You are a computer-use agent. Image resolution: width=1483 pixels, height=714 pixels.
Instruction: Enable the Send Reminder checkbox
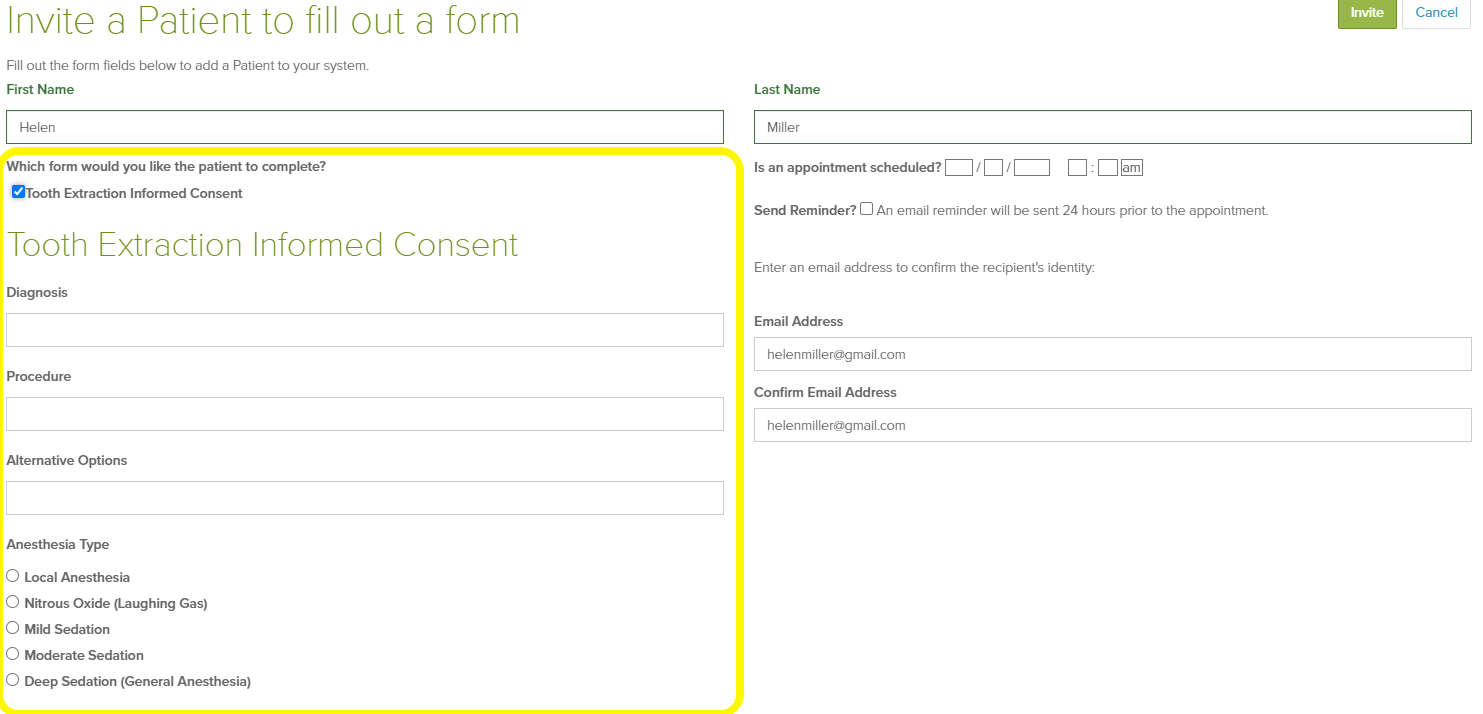[866, 208]
